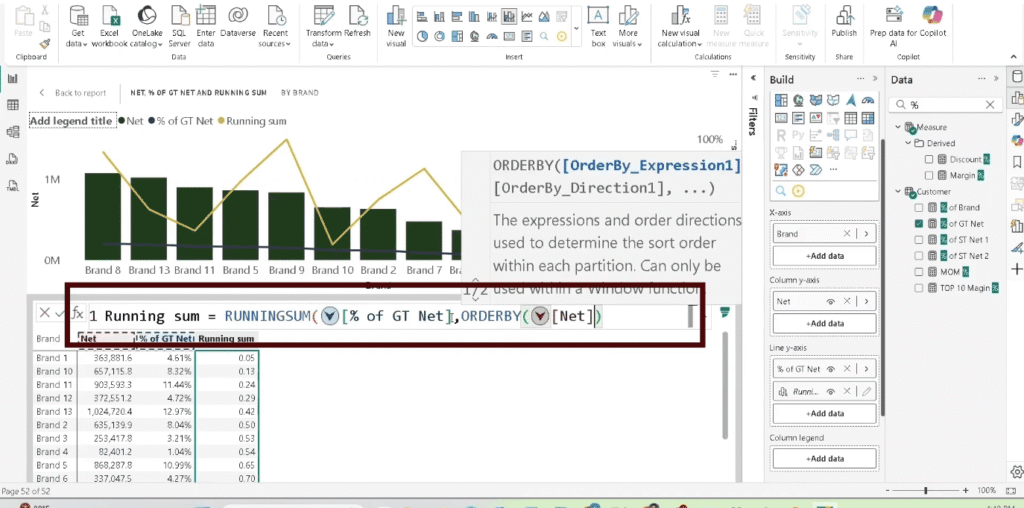Switch to Model view in left sidebar
This screenshot has height=508, width=1024.
tap(12, 132)
